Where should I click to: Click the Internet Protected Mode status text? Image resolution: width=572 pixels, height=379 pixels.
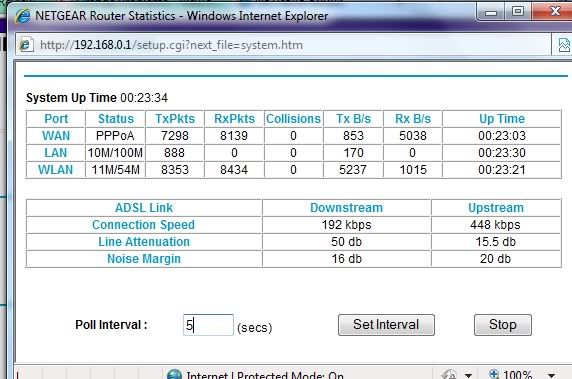[x=265, y=375]
